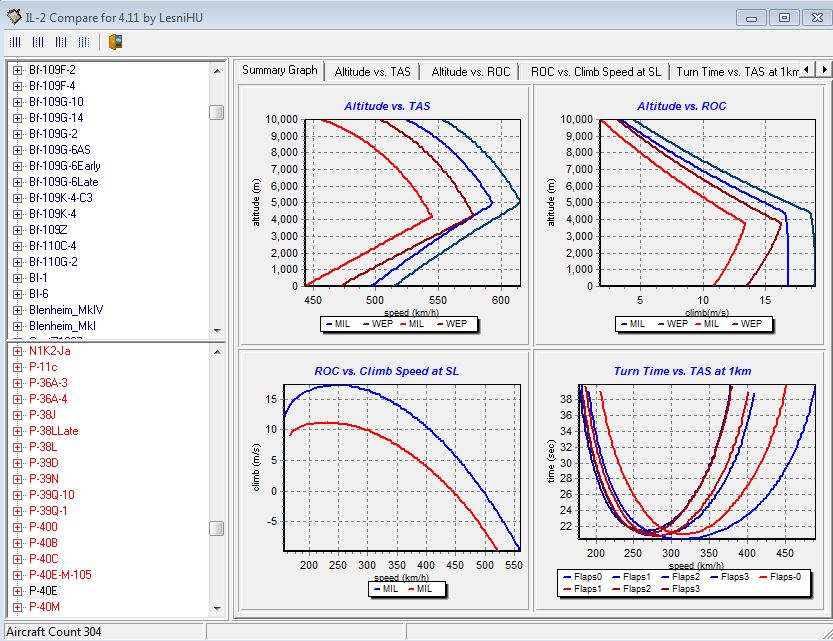The height and width of the screenshot is (641, 833).
Task: Click the exit door toolbar icon
Action: (x=116, y=42)
